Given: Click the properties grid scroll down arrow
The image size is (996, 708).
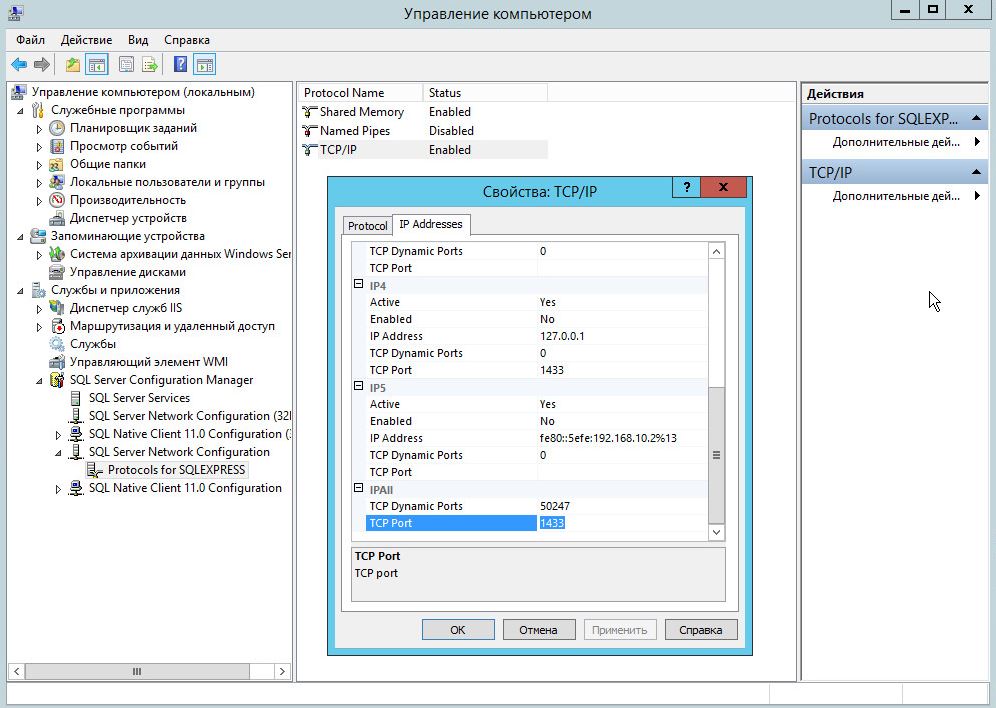Looking at the screenshot, I should point(717,532).
